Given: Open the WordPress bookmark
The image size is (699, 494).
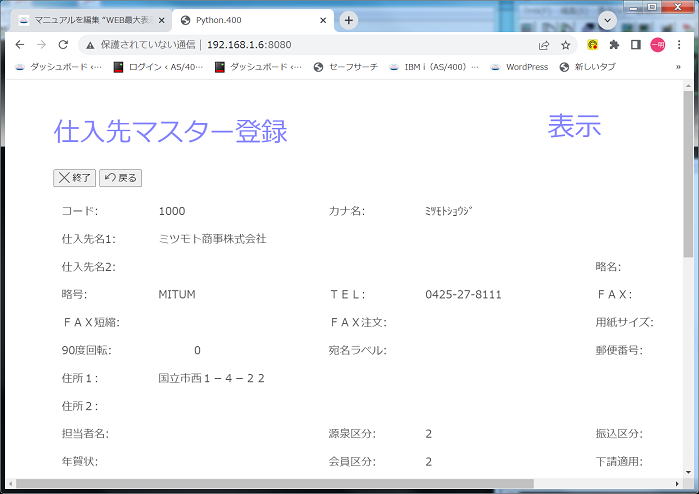Looking at the screenshot, I should pyautogui.click(x=519, y=67).
